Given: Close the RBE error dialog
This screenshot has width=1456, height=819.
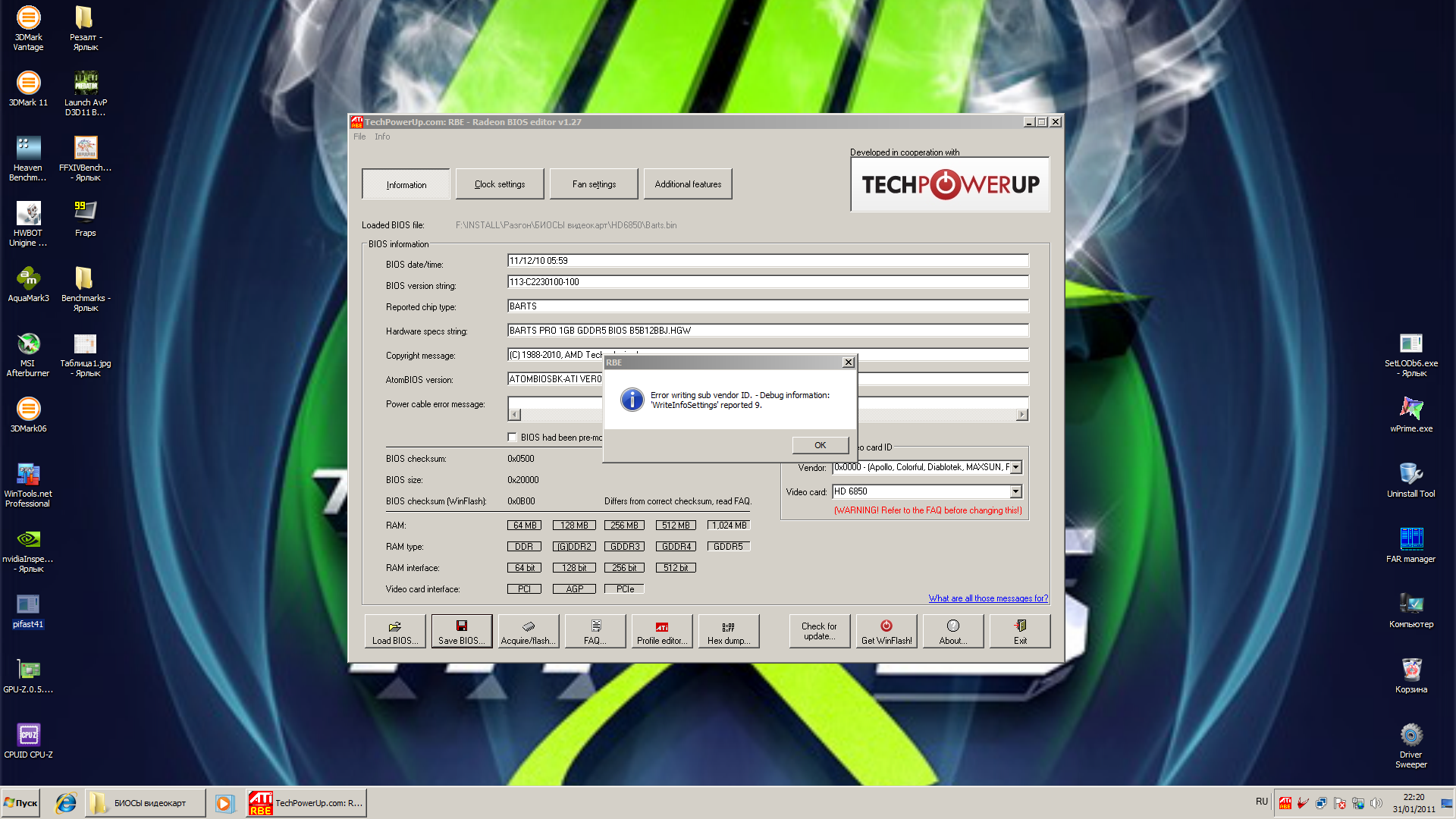Looking at the screenshot, I should [x=849, y=362].
